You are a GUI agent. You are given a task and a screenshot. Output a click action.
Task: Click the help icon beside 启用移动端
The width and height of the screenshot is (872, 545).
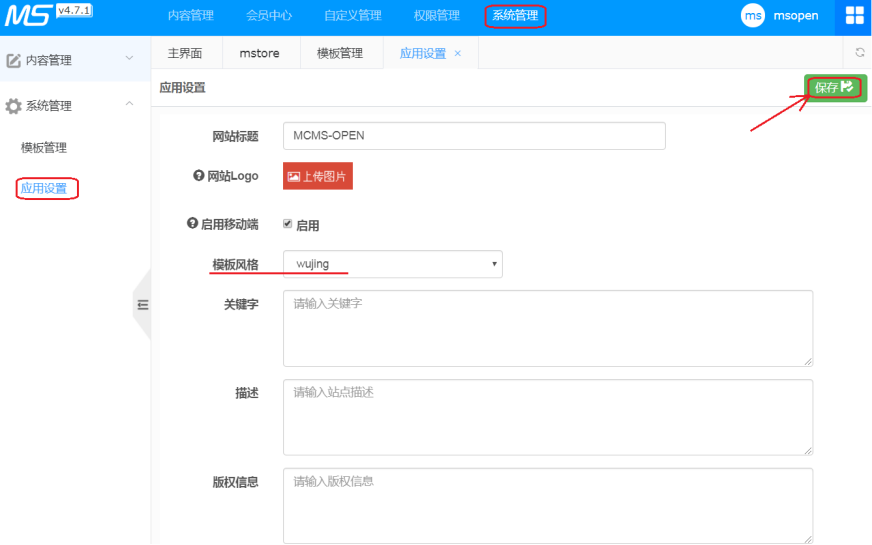[x=192, y=223]
